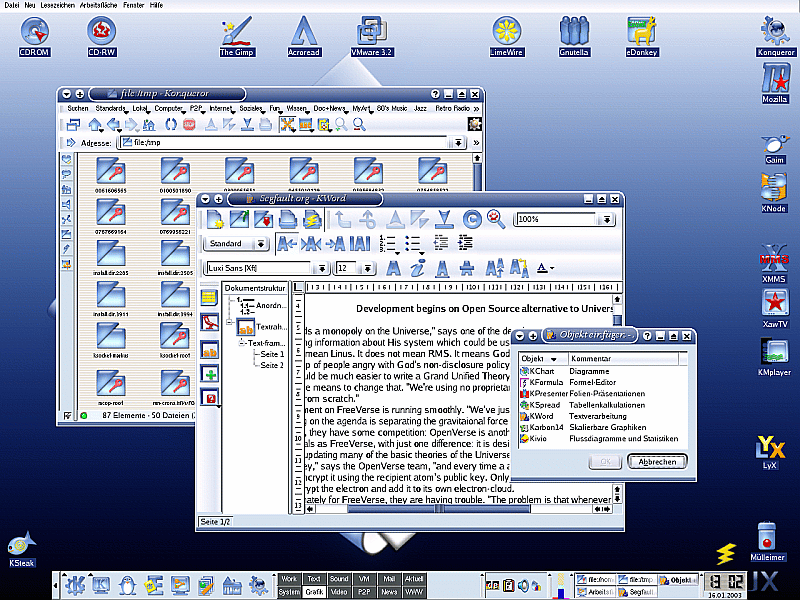
Task: Click the green plus icon in KWord sidebar
Action: pos(210,374)
